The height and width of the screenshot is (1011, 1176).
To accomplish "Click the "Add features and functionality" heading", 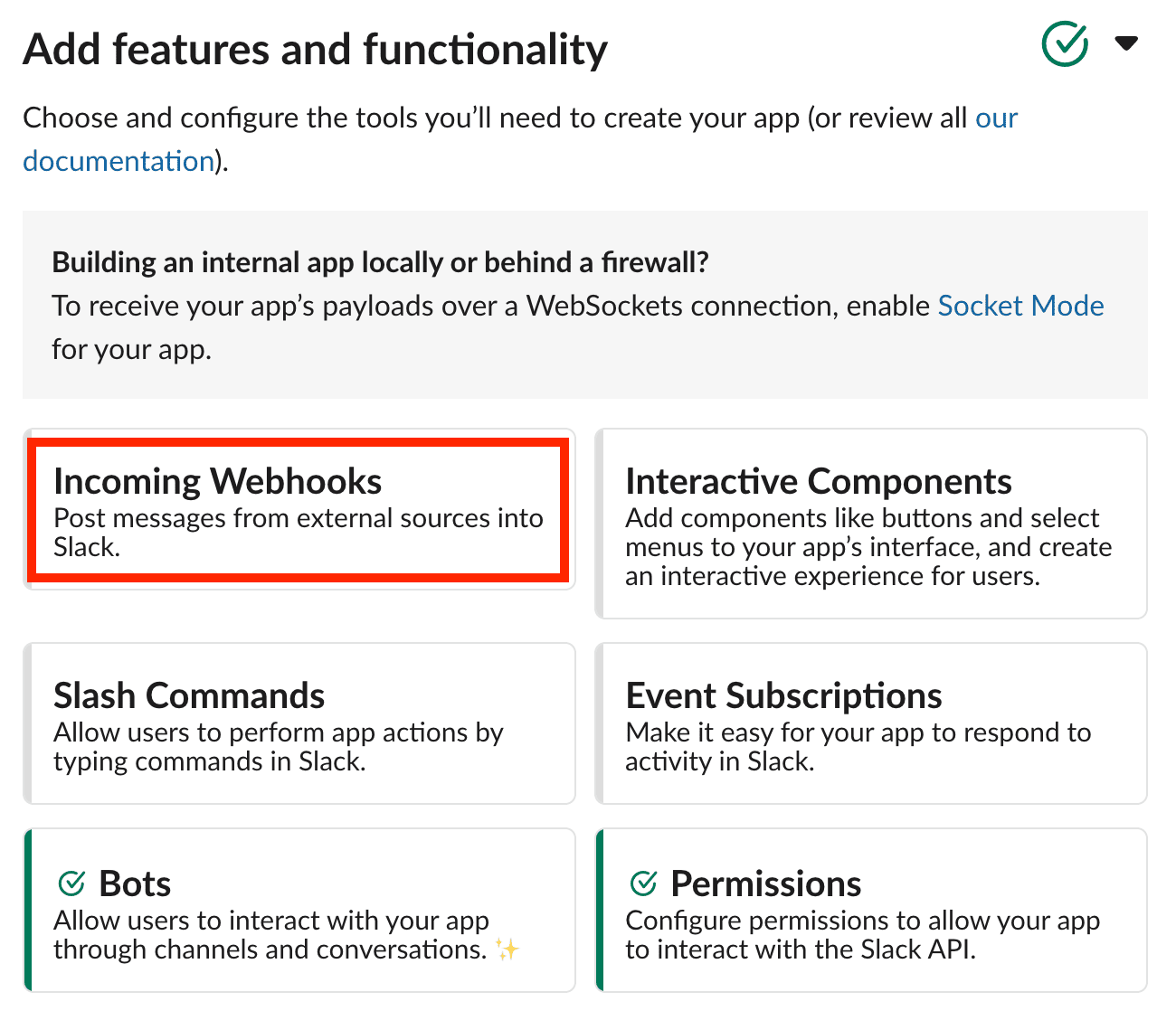I will [x=315, y=50].
